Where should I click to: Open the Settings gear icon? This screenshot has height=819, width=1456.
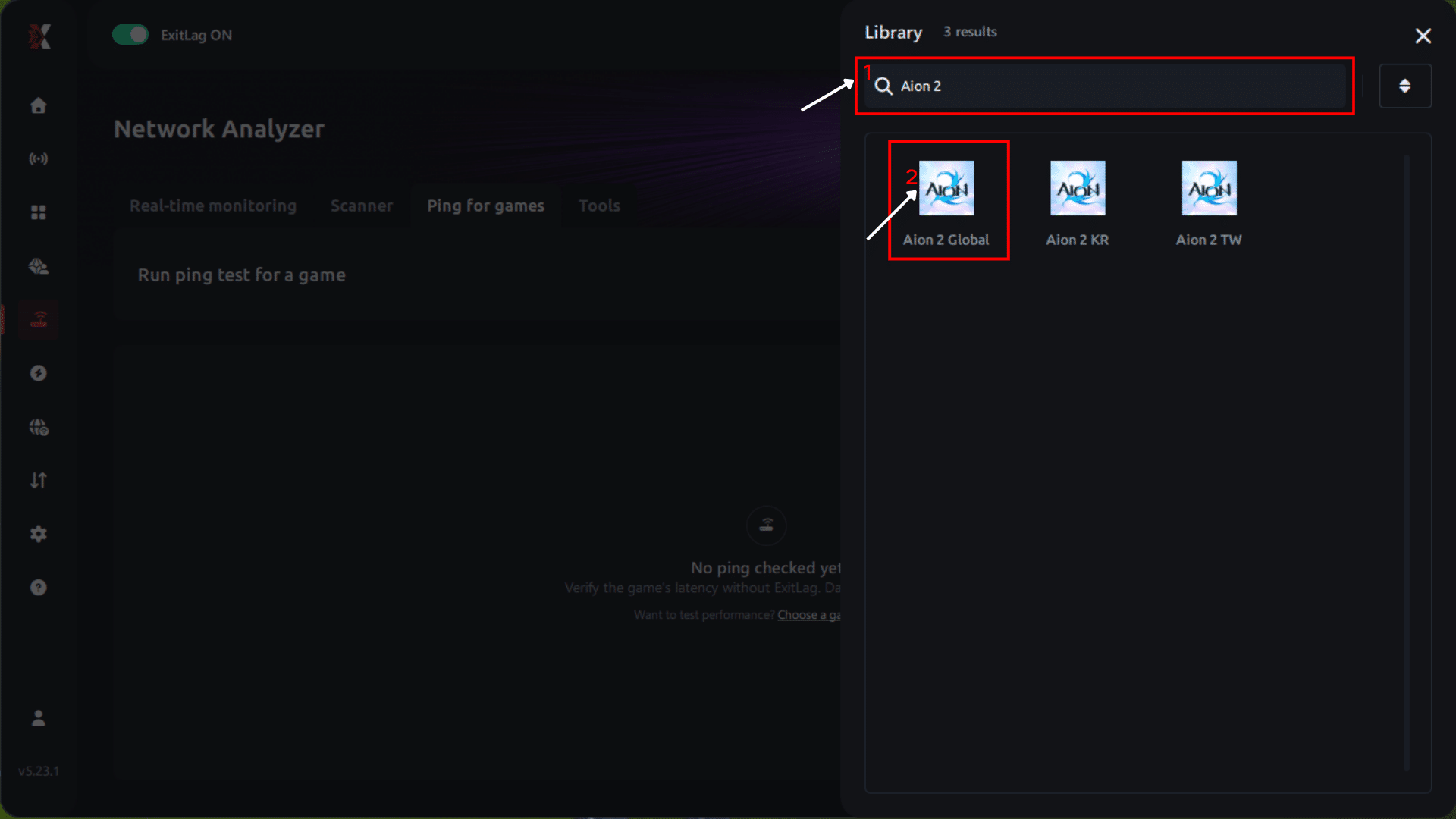coord(39,534)
